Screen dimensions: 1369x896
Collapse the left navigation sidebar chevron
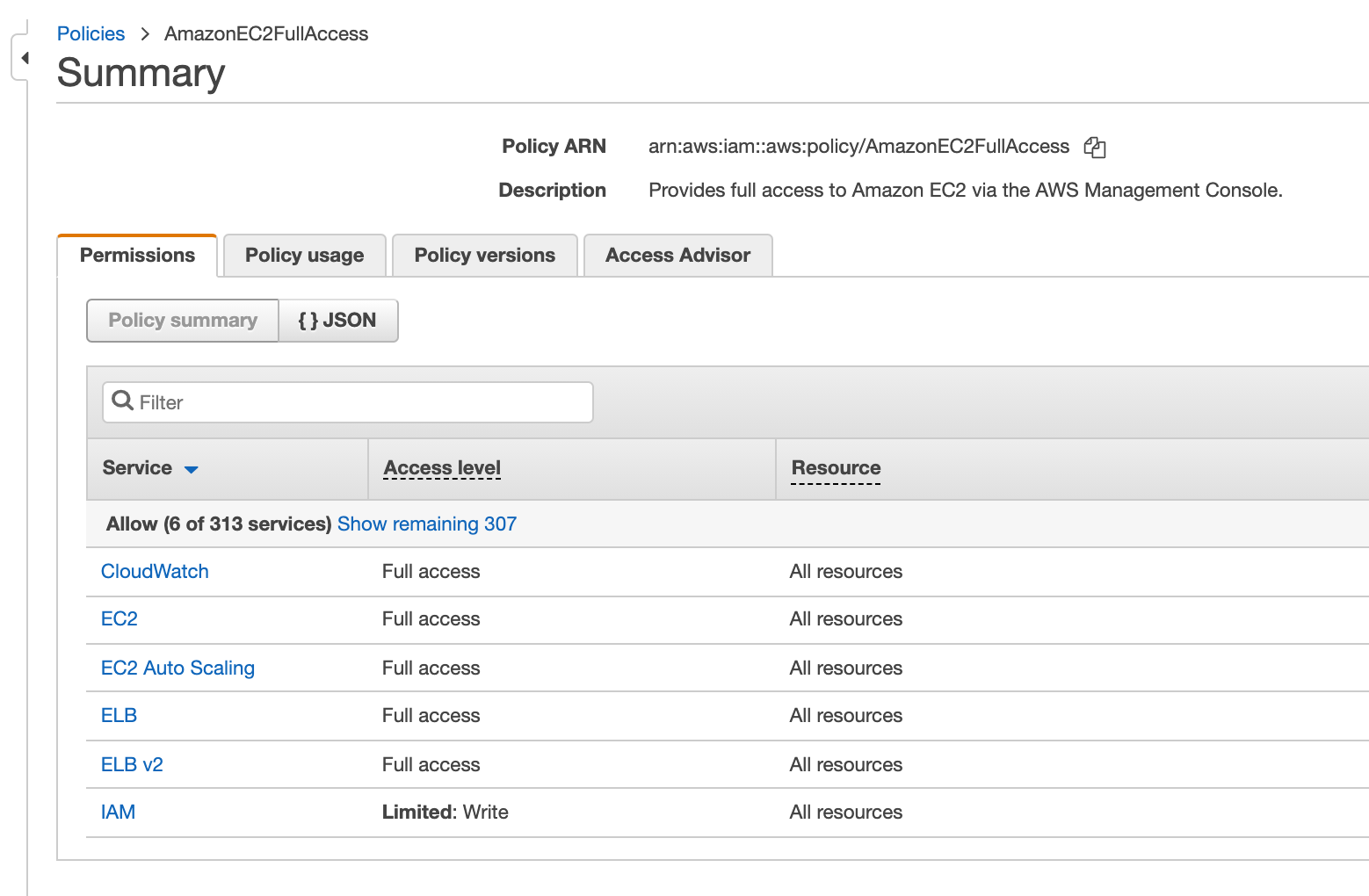coord(25,56)
